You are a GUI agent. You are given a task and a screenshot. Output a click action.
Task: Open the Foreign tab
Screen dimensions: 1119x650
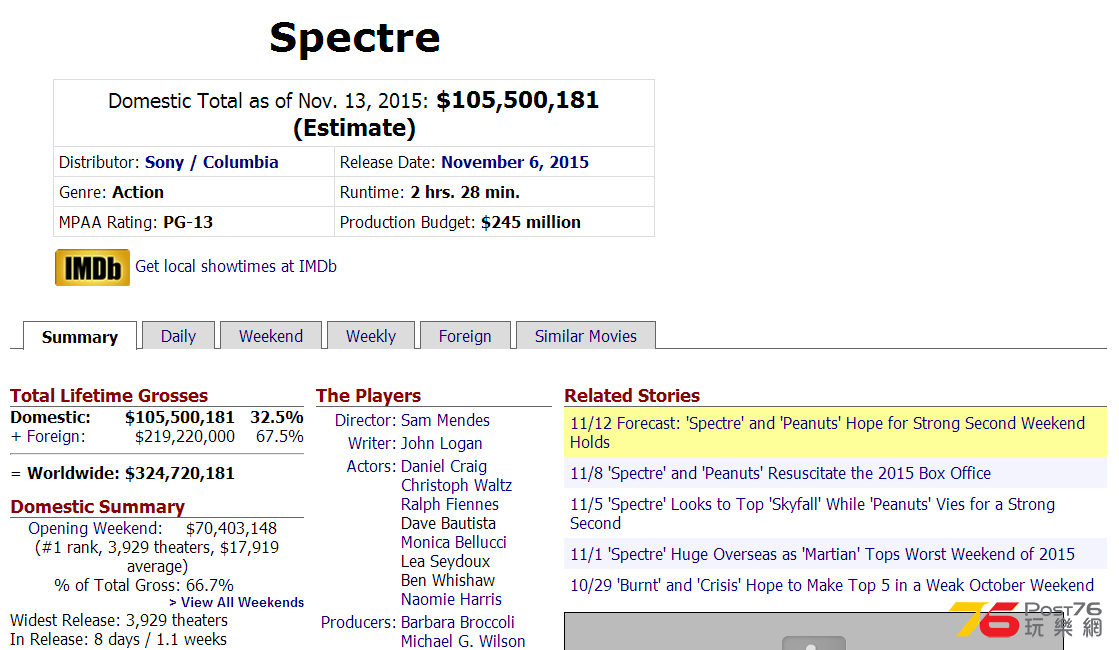coord(465,335)
